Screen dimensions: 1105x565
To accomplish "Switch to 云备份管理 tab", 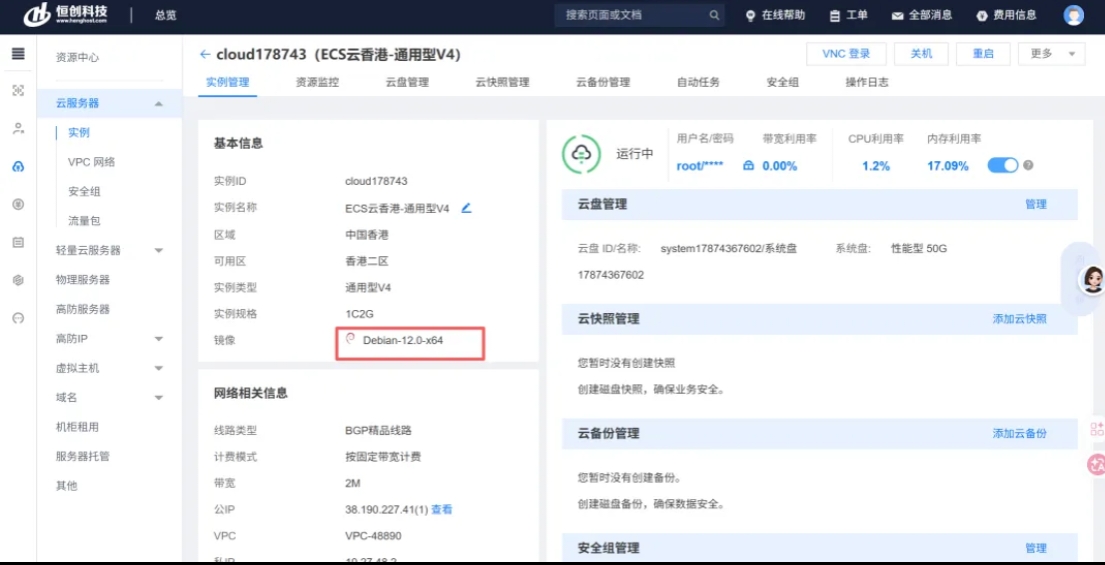I will pos(603,82).
